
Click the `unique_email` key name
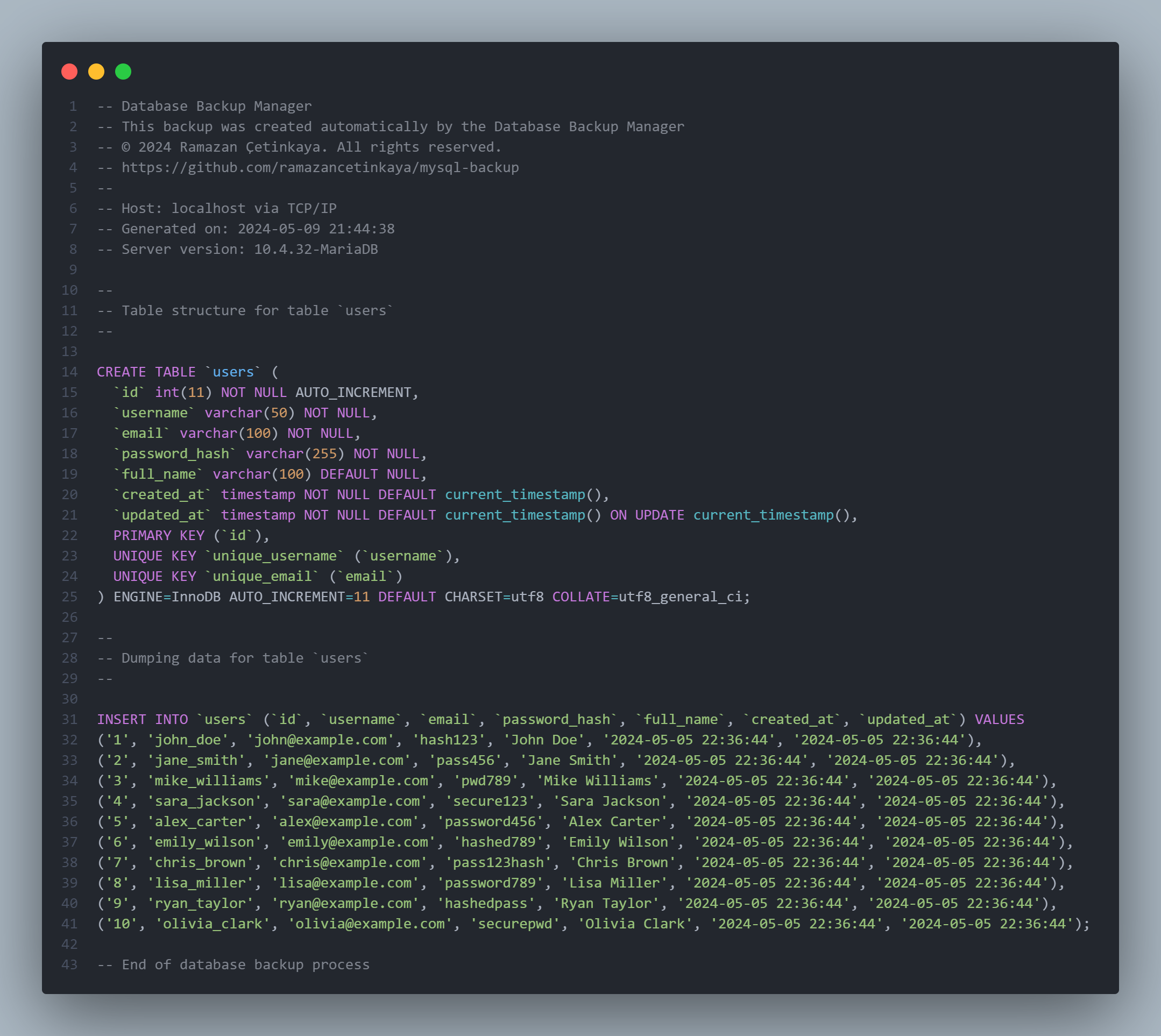click(x=262, y=577)
